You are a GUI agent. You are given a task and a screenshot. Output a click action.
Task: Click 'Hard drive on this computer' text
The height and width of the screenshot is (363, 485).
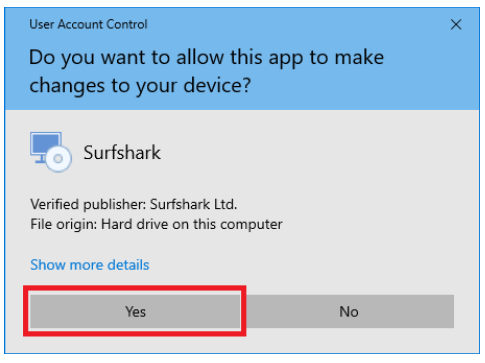click(192, 224)
